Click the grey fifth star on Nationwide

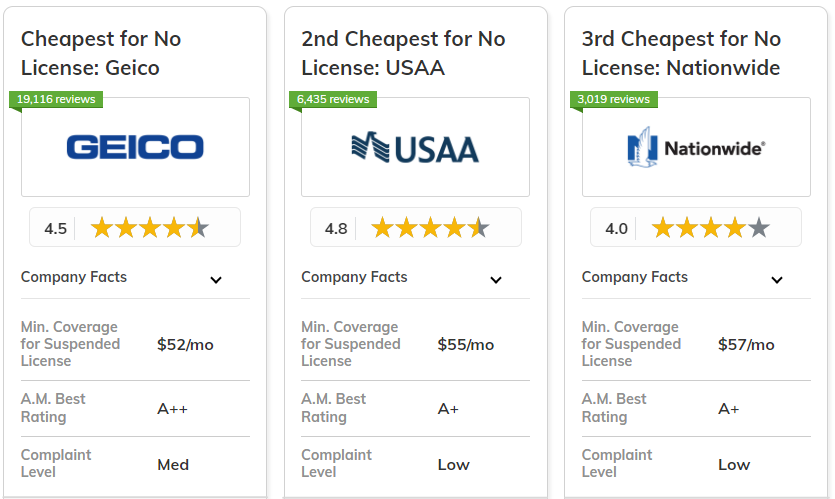(759, 228)
